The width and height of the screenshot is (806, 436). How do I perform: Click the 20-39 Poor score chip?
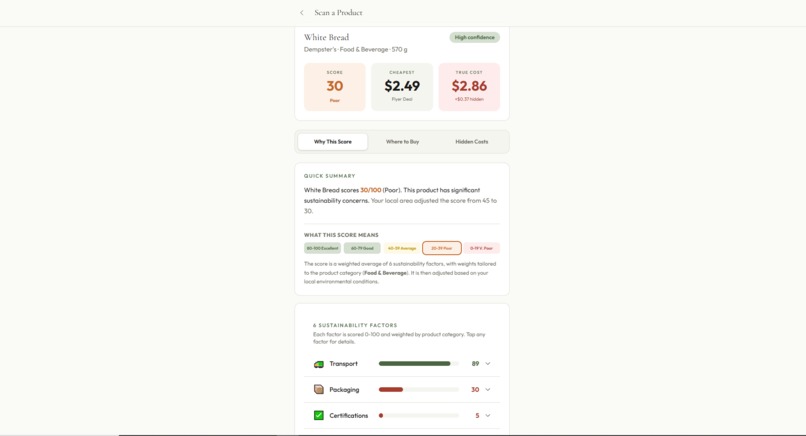(x=442, y=248)
